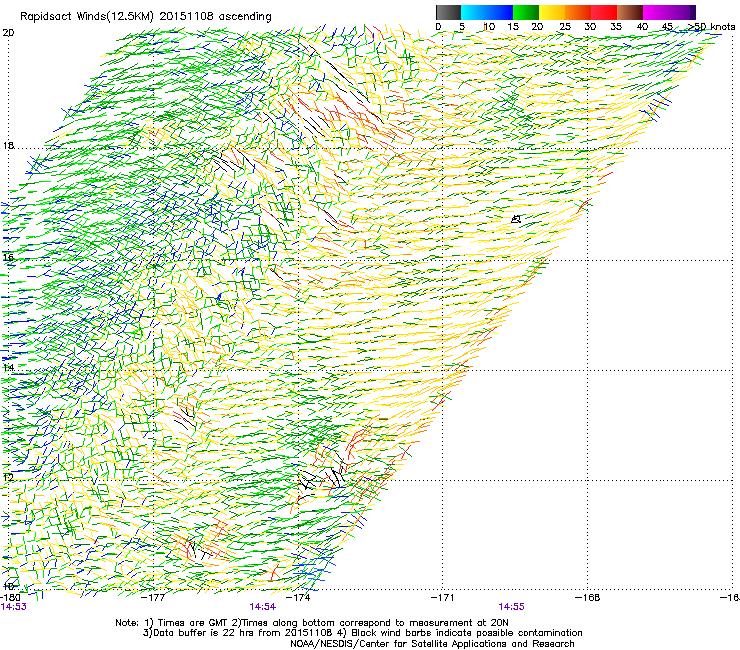740x650 pixels.
Task: Click the latitude label 18
Action: coord(8,145)
